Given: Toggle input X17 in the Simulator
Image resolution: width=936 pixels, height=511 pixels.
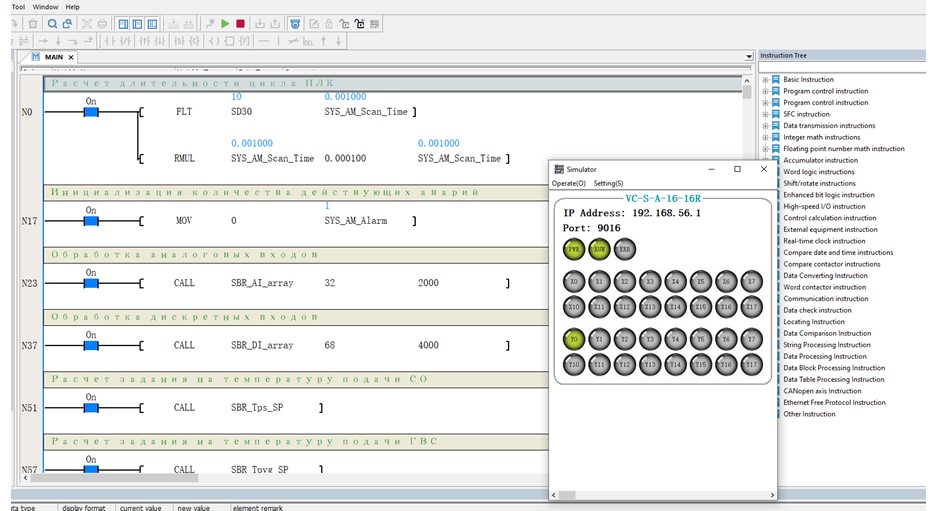Looking at the screenshot, I should [x=752, y=307].
